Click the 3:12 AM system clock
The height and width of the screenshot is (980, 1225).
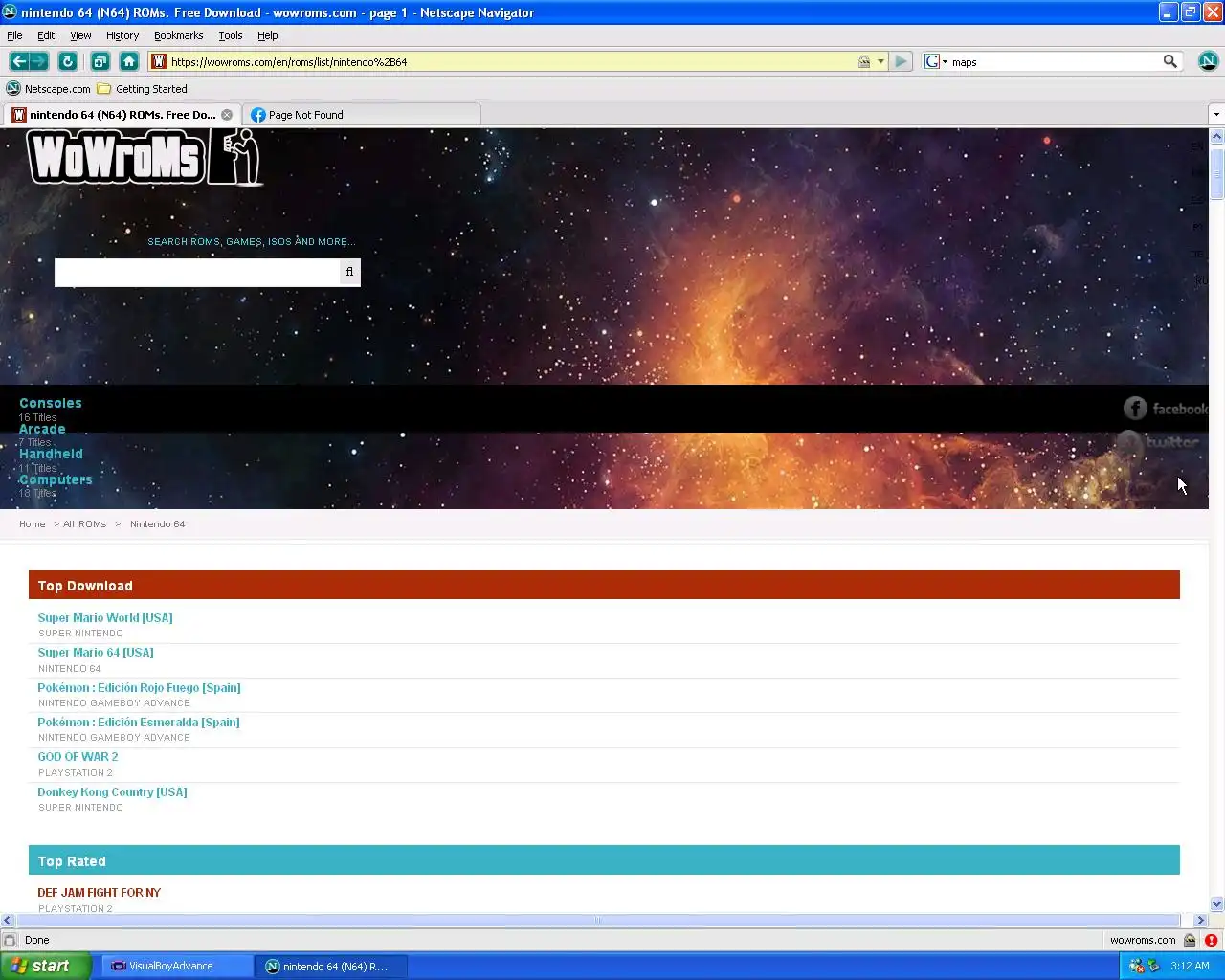pyautogui.click(x=1190, y=966)
